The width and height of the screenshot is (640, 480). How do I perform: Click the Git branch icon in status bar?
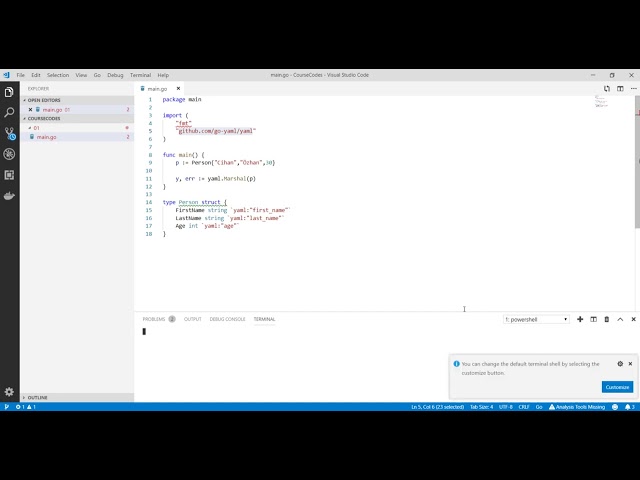click(7, 407)
